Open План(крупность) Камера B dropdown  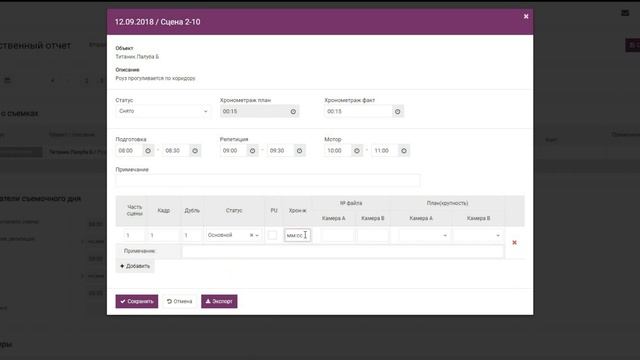[478, 235]
